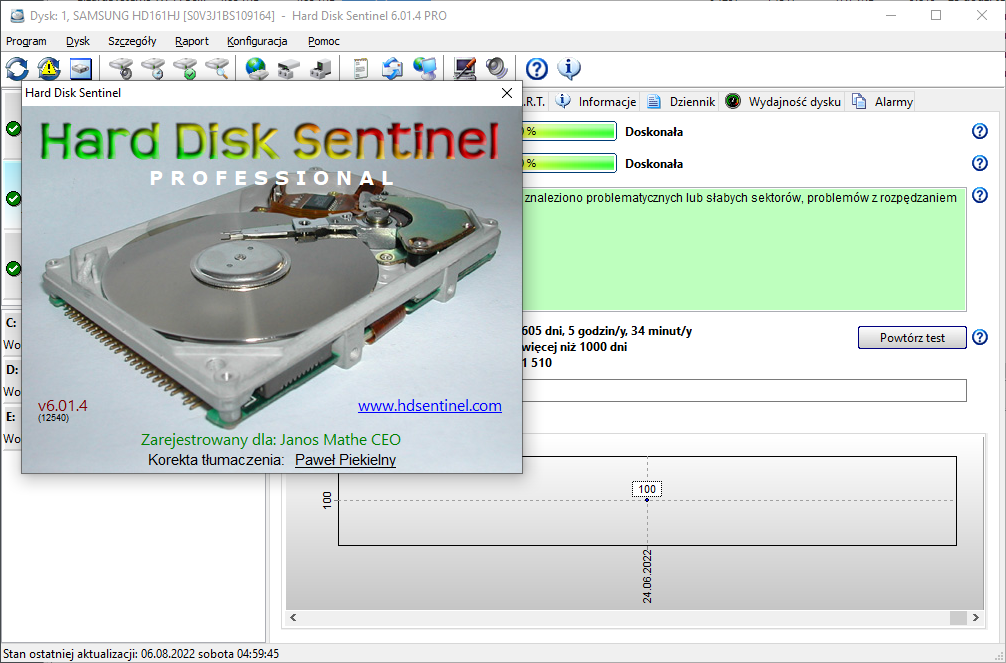This screenshot has height=663, width=1006.
Task: Click the empty comment field below 1 510
Action: click(x=744, y=390)
